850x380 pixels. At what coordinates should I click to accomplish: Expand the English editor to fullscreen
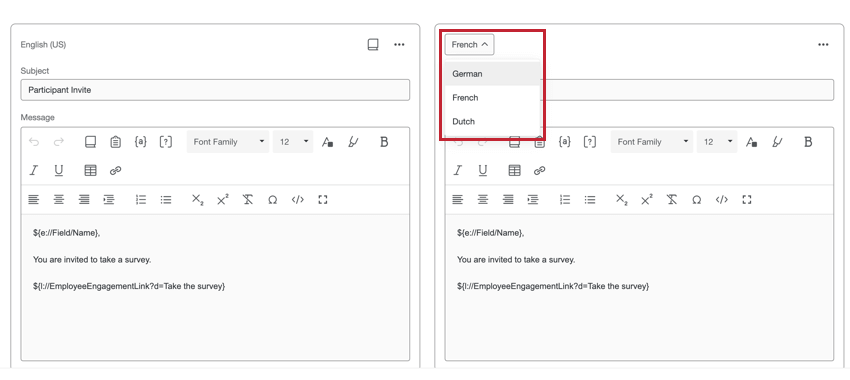pos(323,200)
